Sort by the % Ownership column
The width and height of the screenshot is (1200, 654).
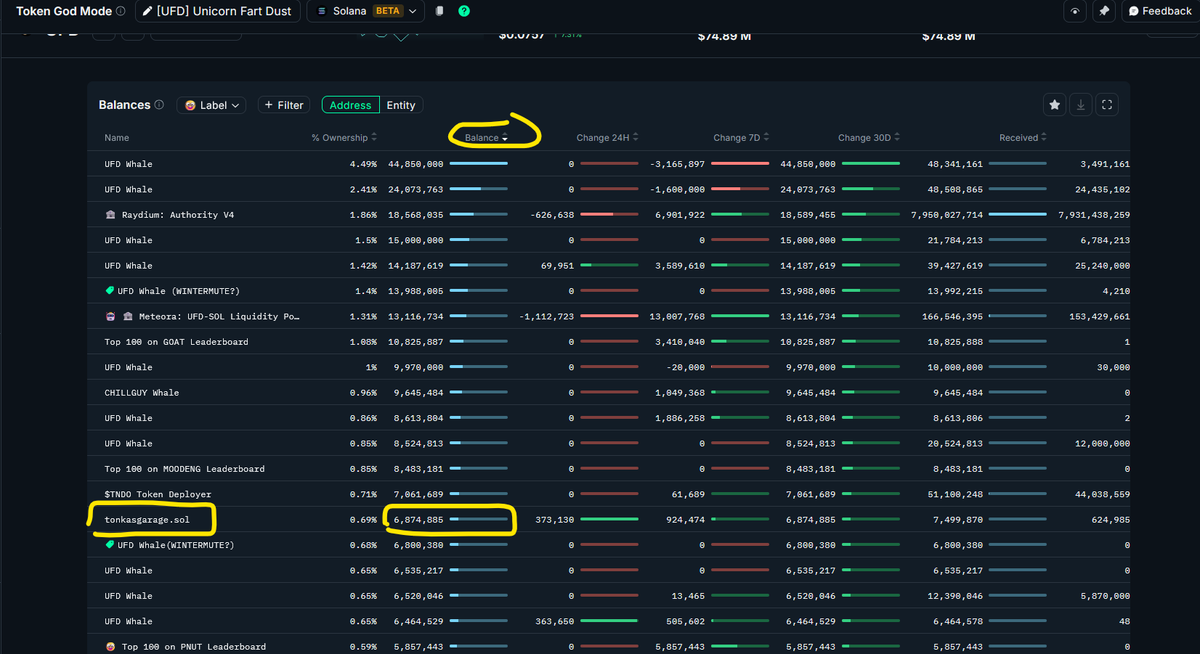click(344, 137)
